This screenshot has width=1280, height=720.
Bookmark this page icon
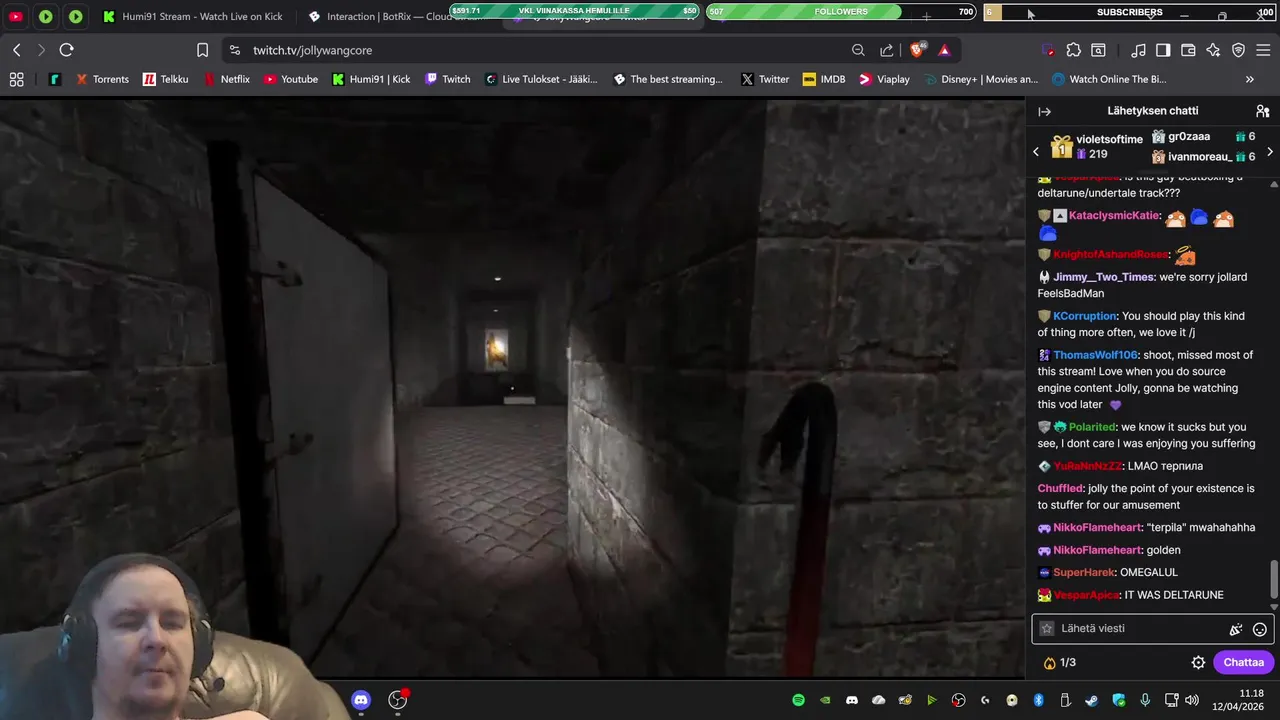pos(203,50)
